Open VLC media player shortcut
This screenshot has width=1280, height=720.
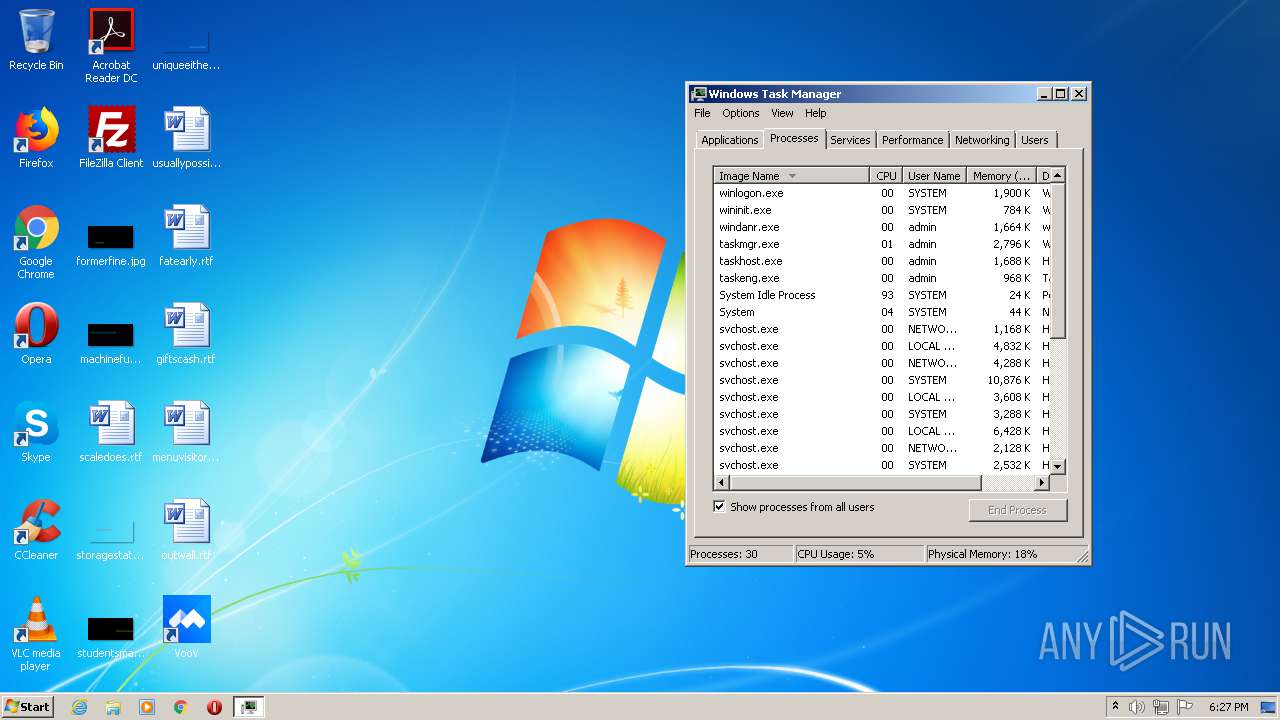click(x=36, y=634)
